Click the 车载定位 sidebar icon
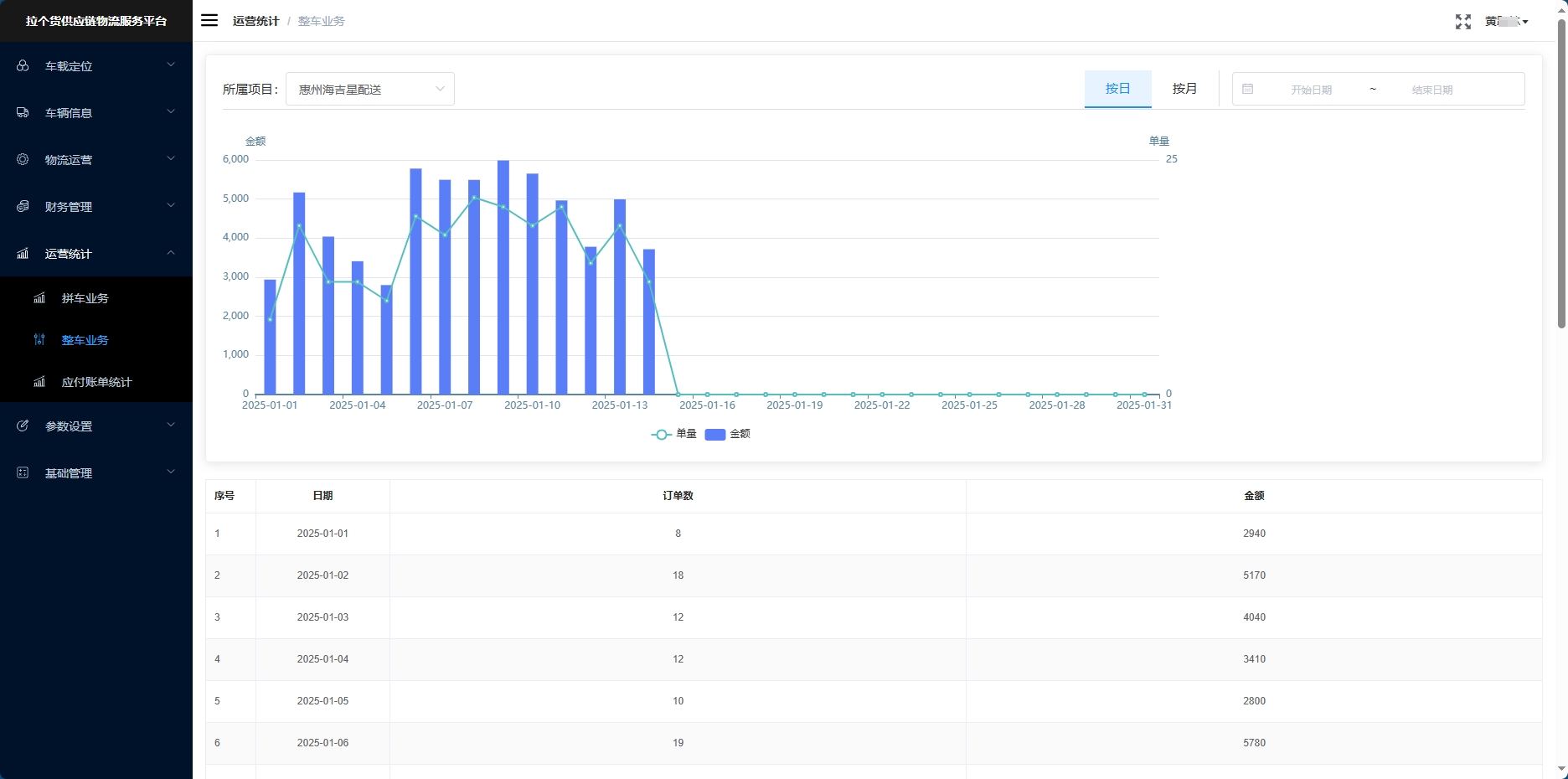 coord(23,65)
